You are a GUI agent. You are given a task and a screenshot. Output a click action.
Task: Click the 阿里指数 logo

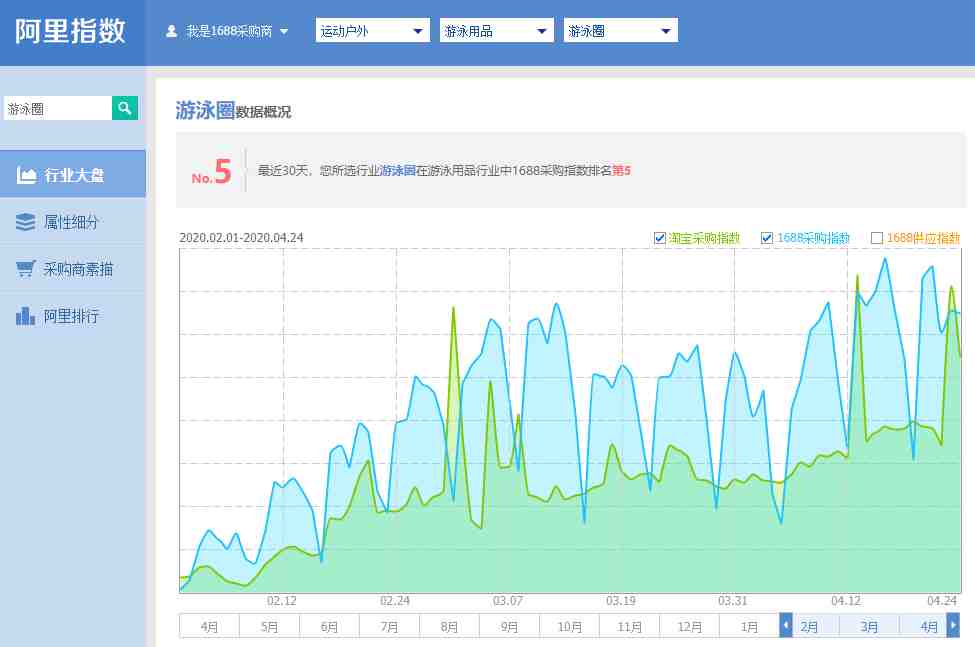70,31
